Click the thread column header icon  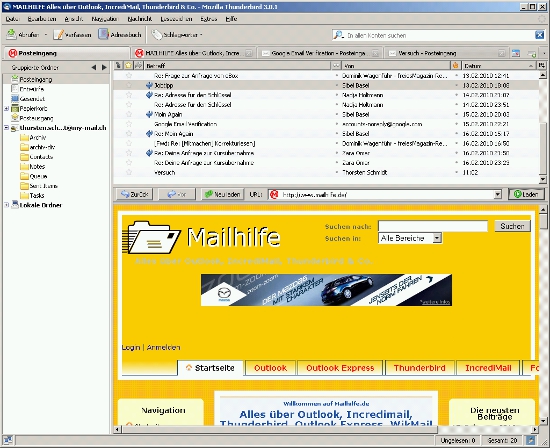point(118,65)
